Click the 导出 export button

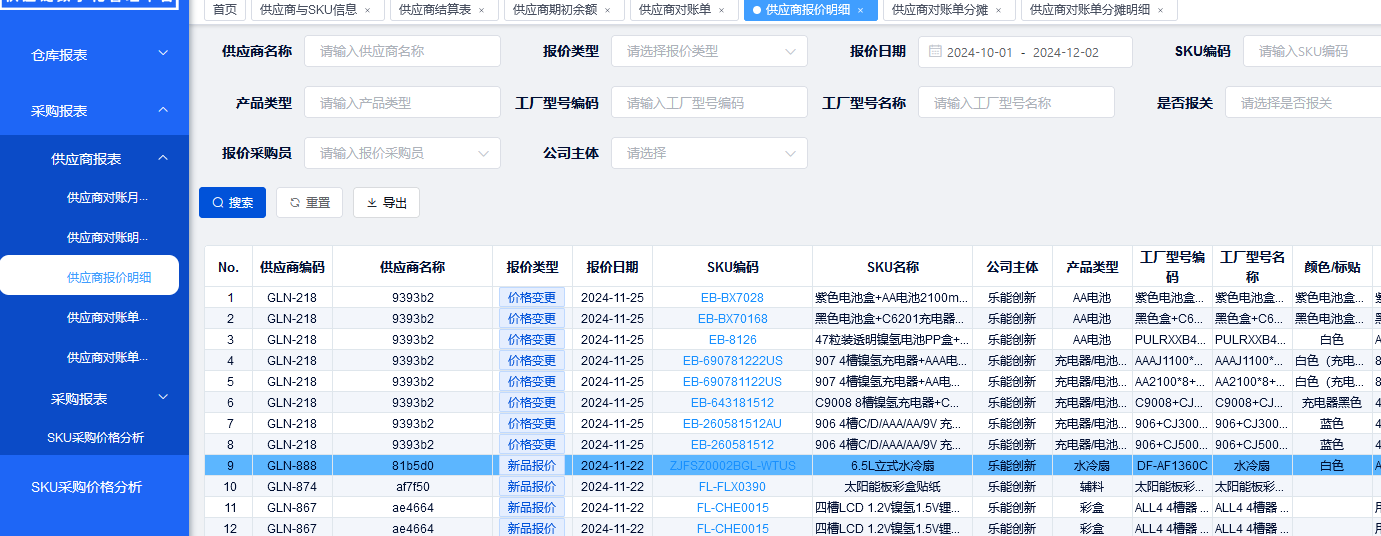[x=386, y=203]
